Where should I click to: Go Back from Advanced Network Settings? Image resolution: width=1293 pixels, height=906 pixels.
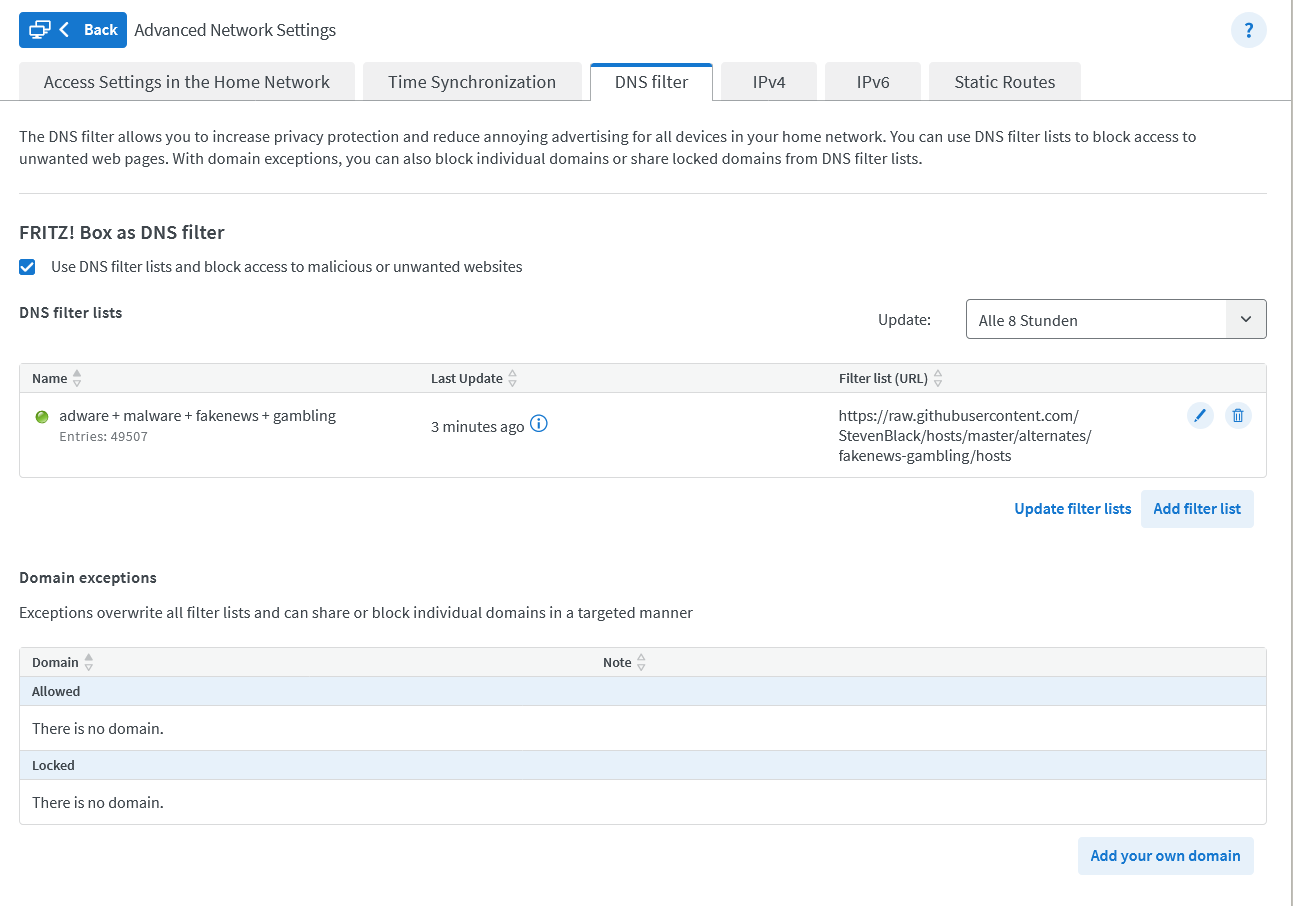click(x=73, y=30)
